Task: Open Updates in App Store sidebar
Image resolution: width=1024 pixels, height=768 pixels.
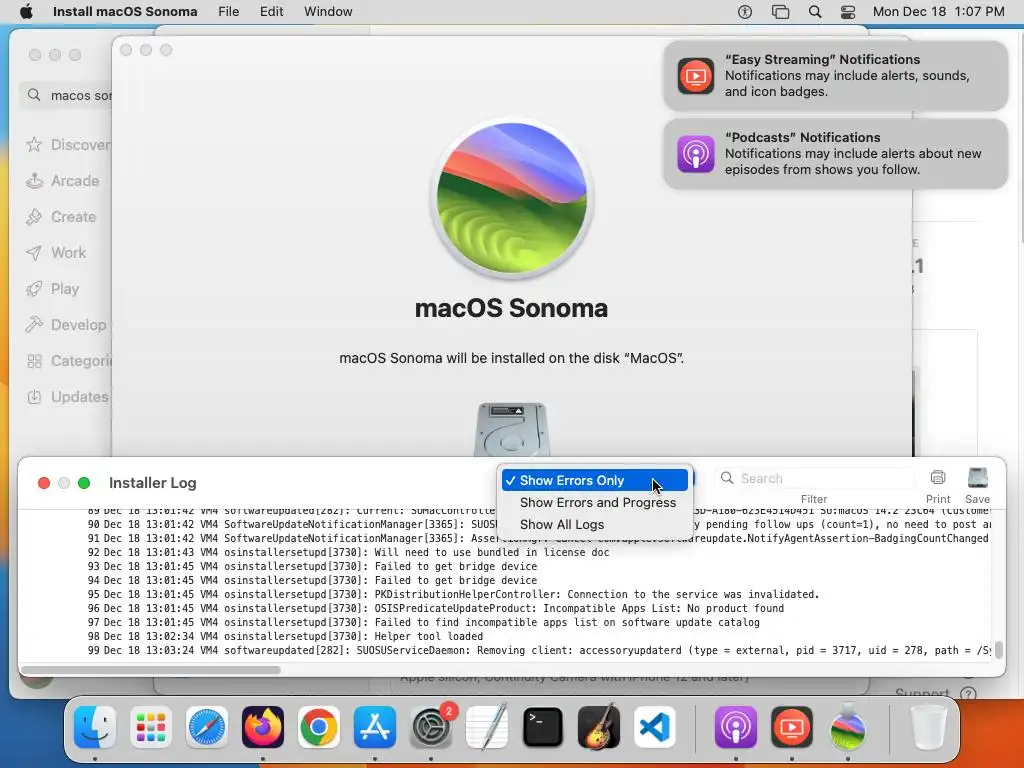Action: tap(67, 397)
